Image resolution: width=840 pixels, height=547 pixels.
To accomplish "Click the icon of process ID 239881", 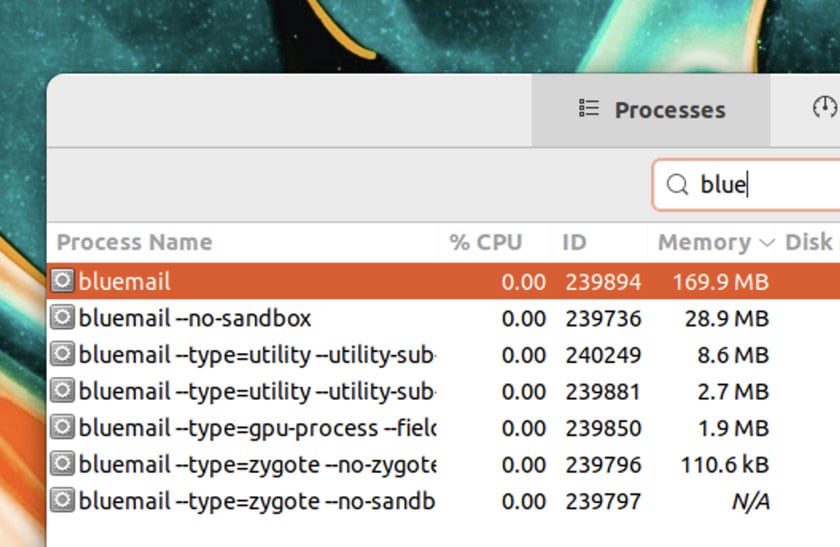I will click(x=62, y=391).
